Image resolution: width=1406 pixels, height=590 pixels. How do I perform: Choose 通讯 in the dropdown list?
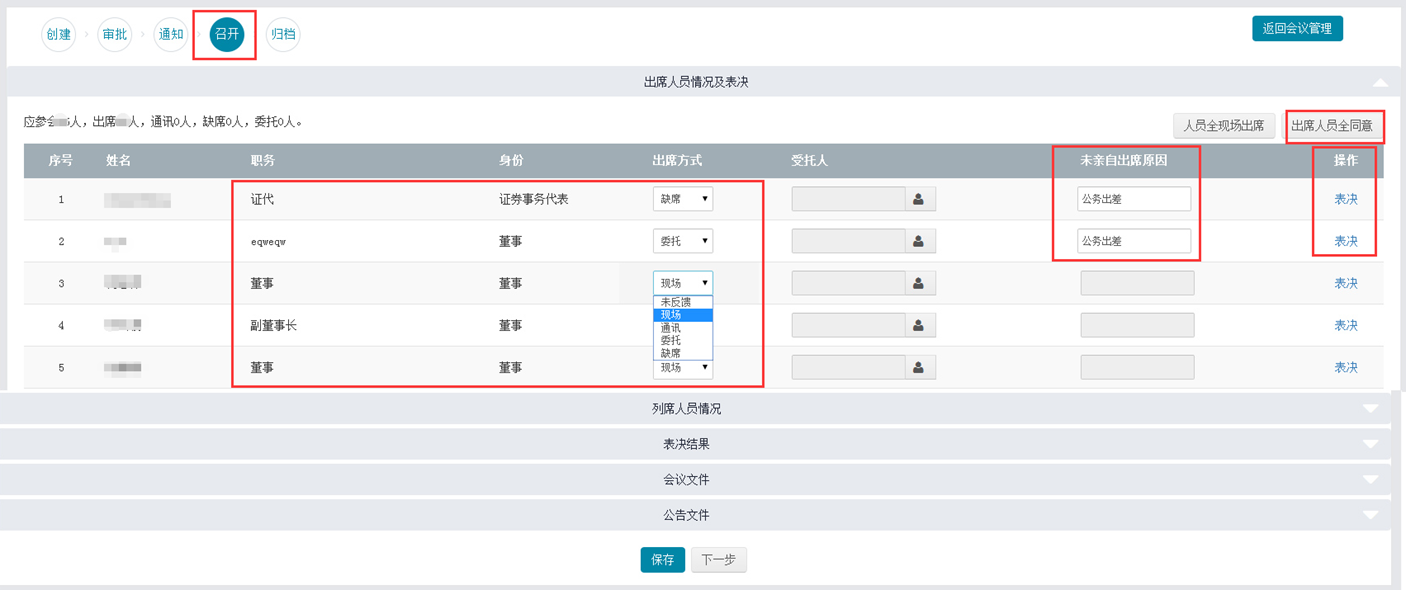coord(683,328)
